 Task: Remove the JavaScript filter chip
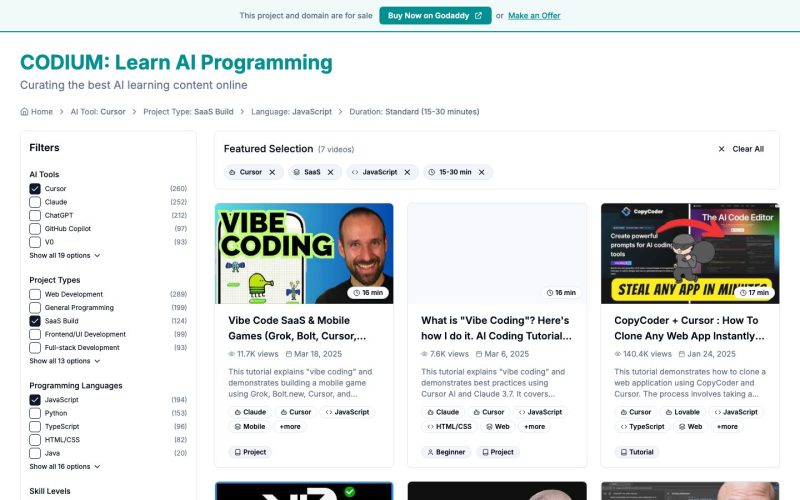407,172
